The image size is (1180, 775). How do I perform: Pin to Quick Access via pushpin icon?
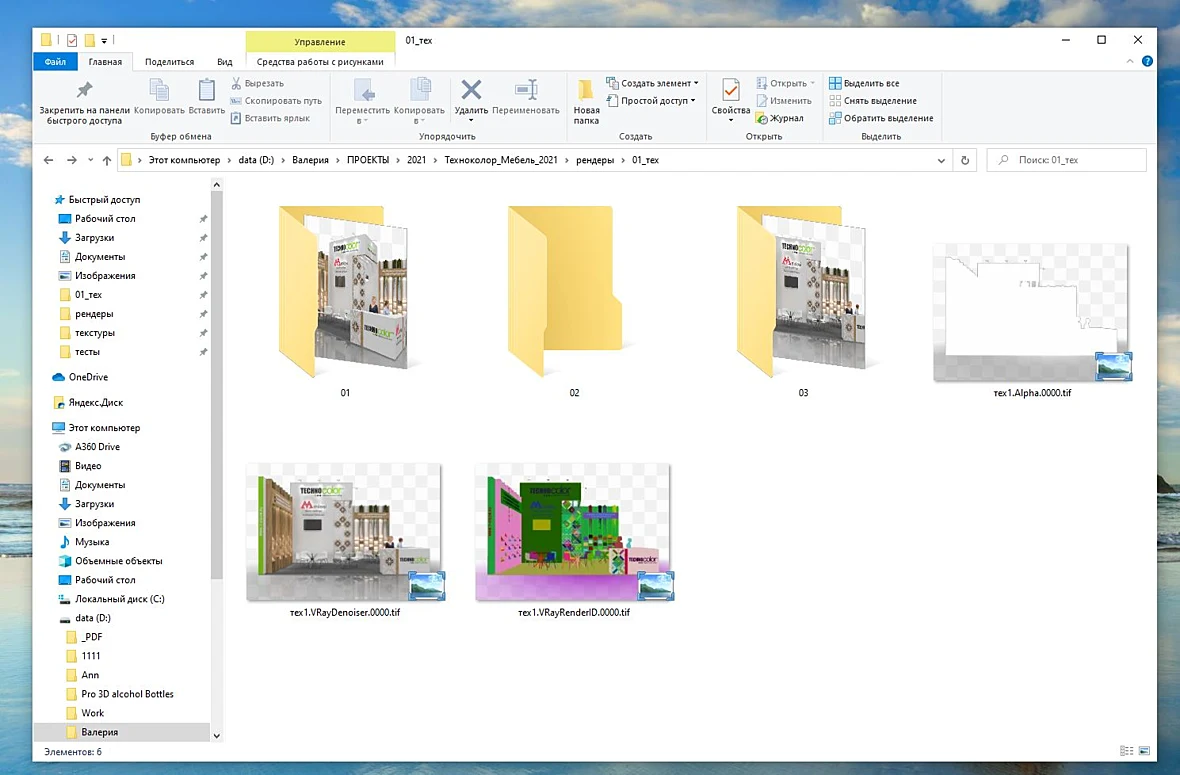(84, 90)
